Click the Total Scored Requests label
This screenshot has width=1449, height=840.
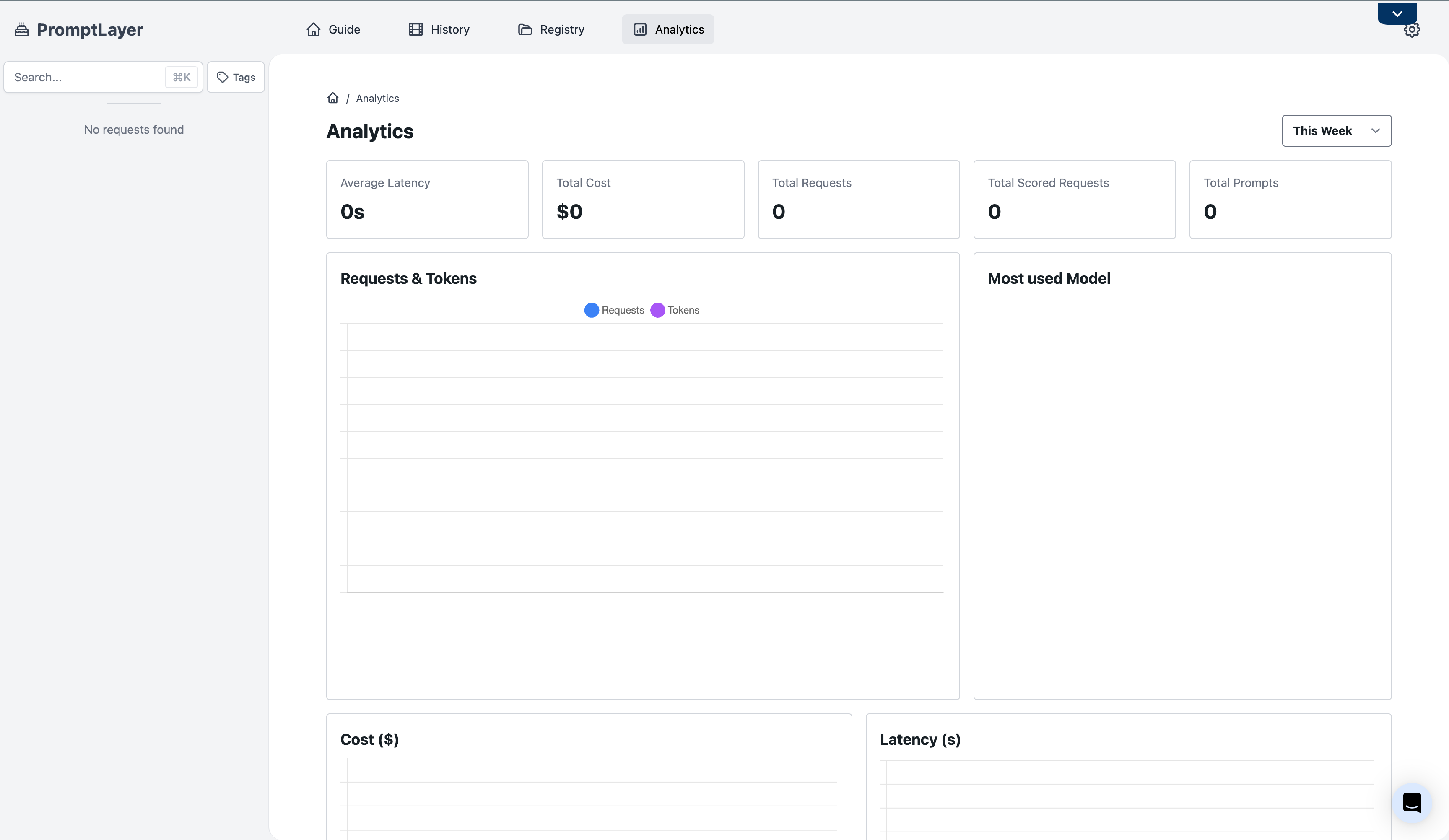[1048, 183]
